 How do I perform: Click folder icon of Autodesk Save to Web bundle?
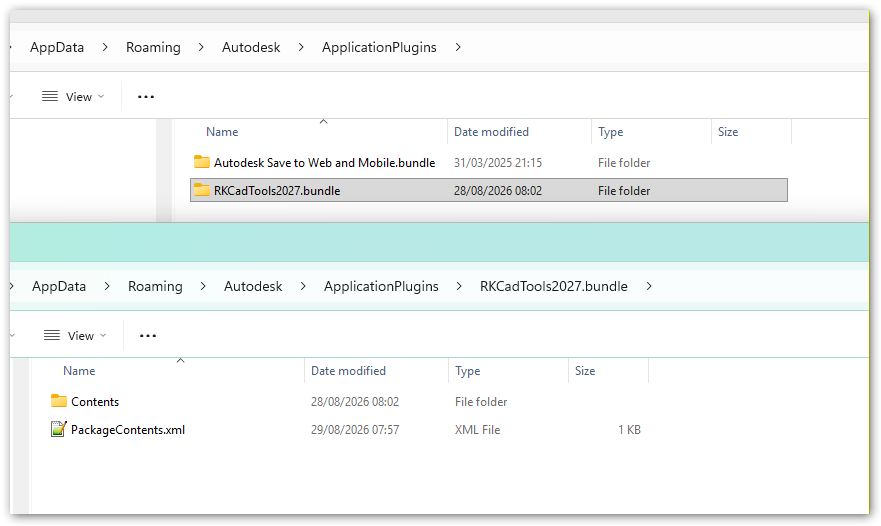point(202,162)
